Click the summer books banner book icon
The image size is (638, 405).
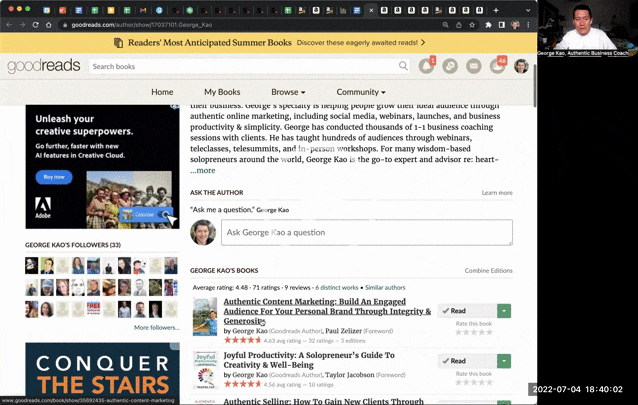click(118, 43)
